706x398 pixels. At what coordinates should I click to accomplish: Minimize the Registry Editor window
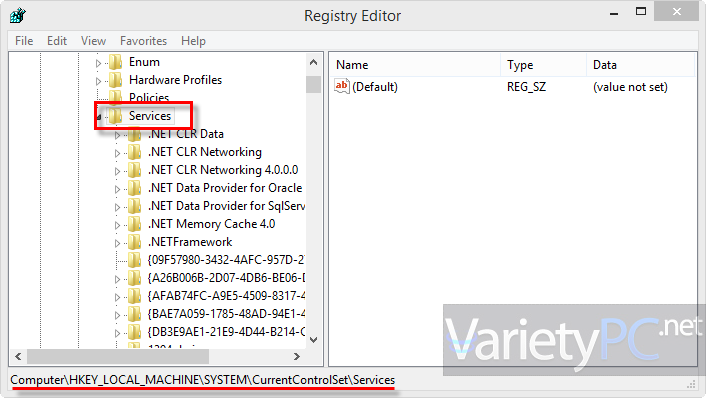point(614,13)
